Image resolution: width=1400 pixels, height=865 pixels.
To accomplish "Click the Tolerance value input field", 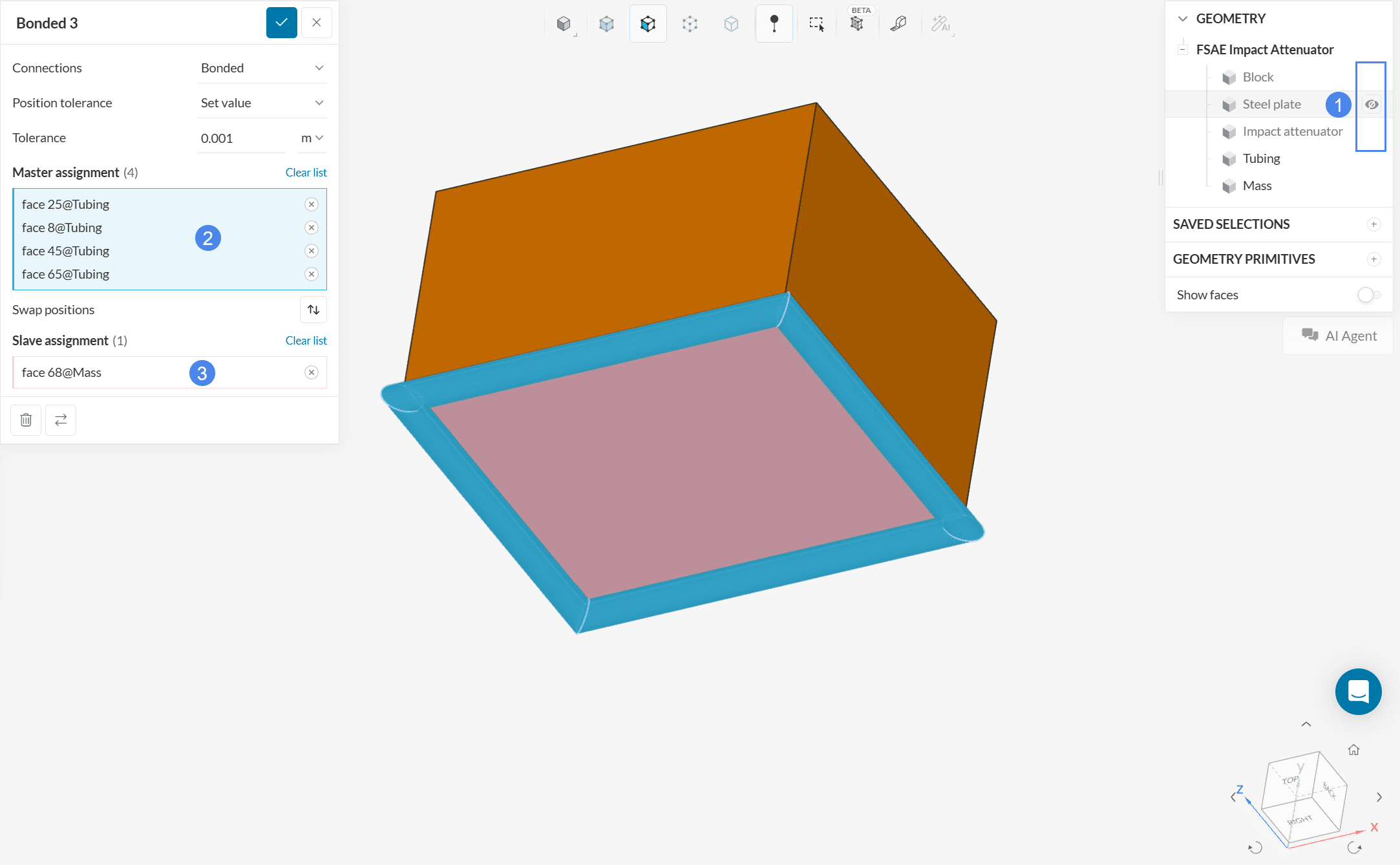I will (240, 138).
